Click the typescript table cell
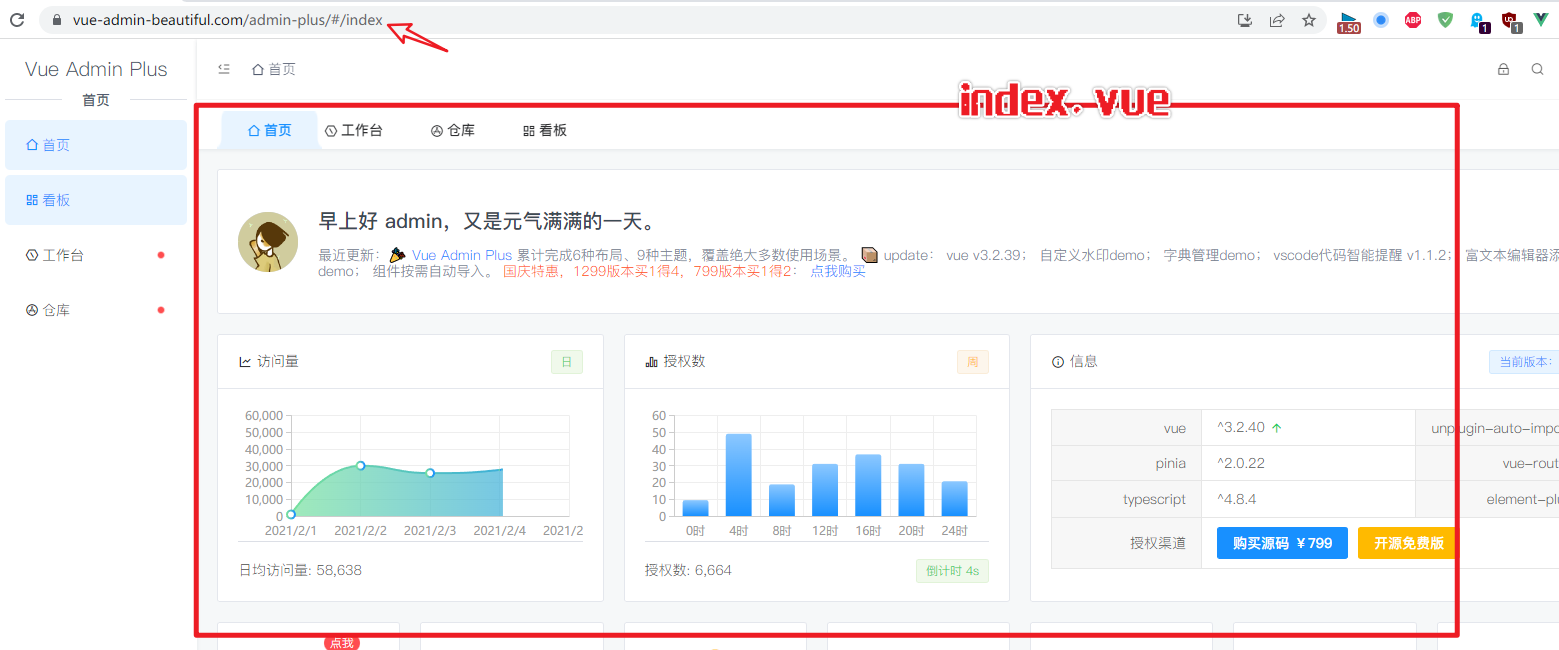 point(1127,499)
